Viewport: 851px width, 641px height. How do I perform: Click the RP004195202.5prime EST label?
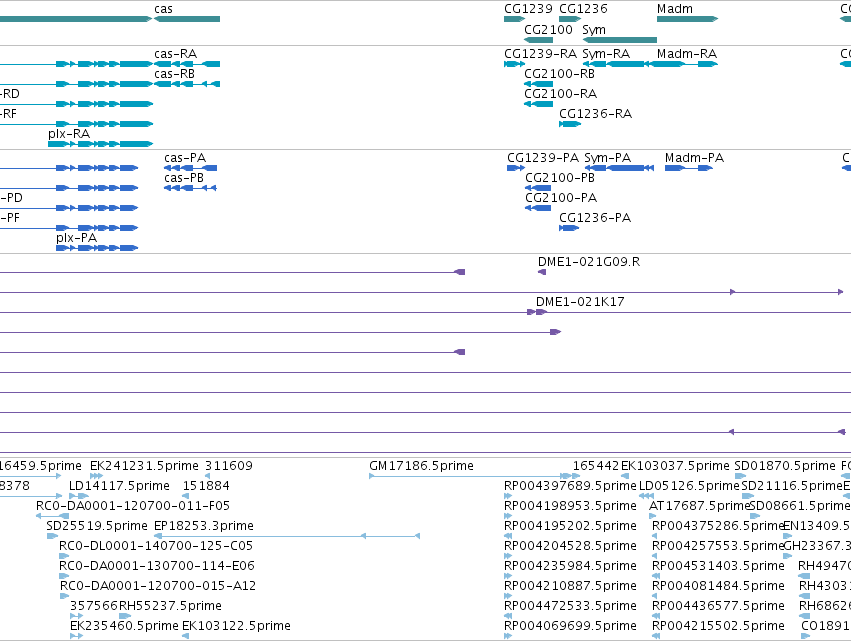click(x=570, y=526)
